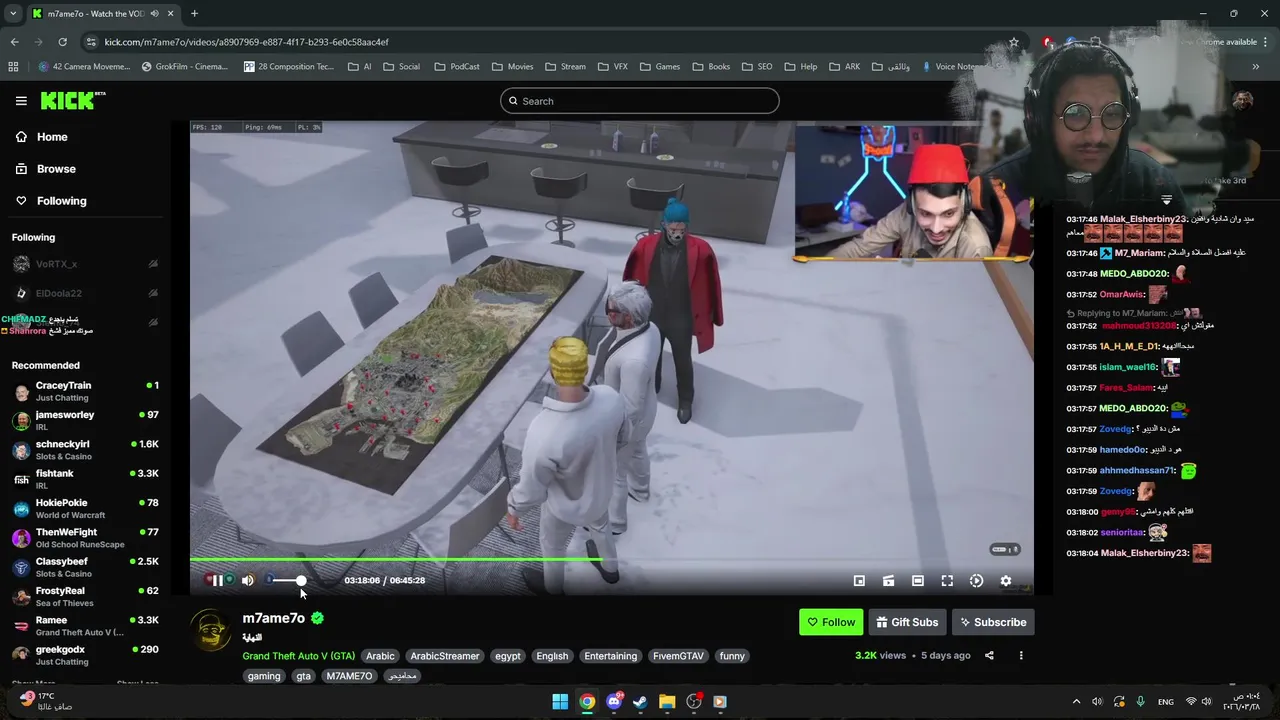Open Ramee recommended channel

(85, 626)
